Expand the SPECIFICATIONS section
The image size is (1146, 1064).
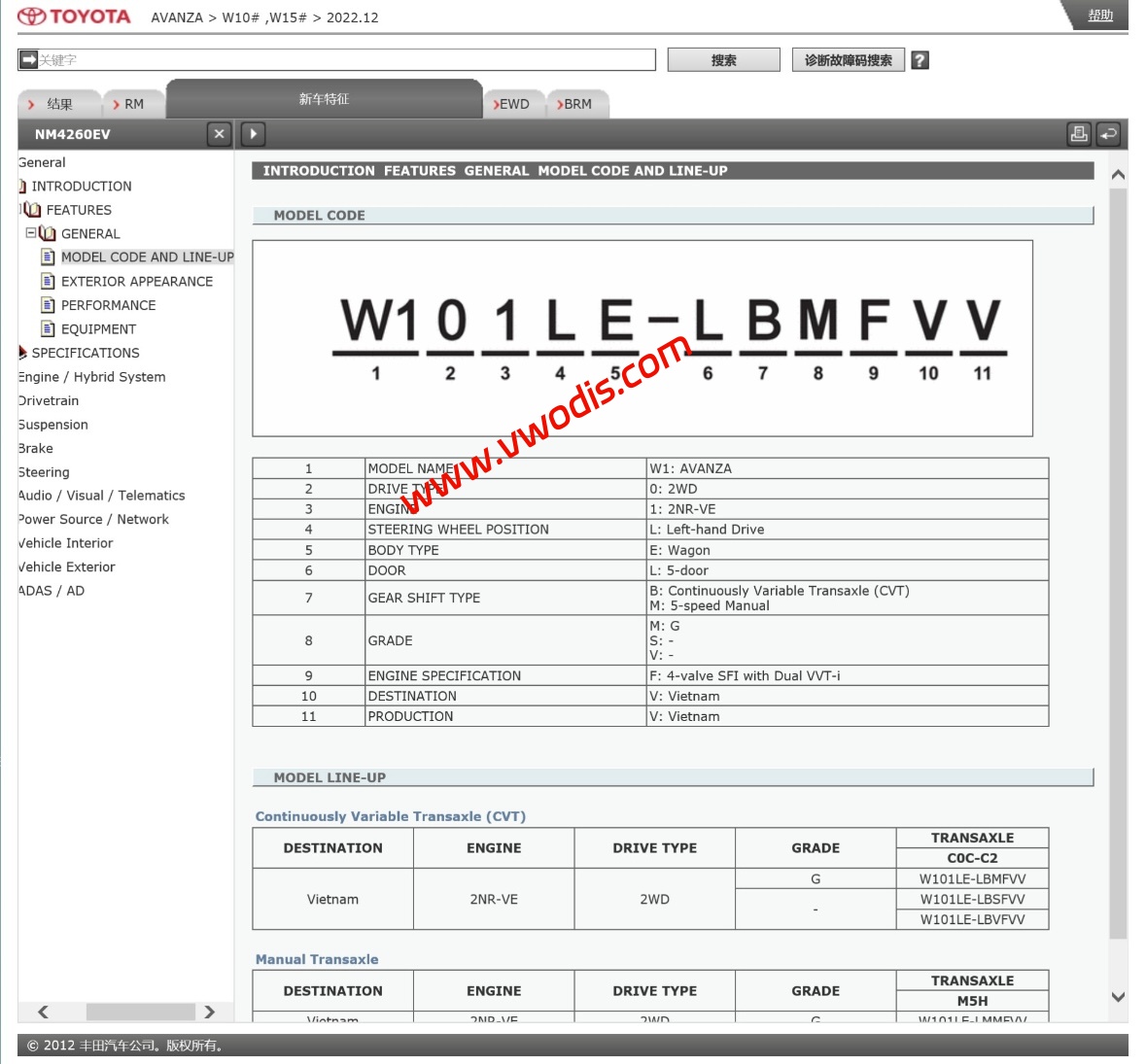[x=22, y=353]
